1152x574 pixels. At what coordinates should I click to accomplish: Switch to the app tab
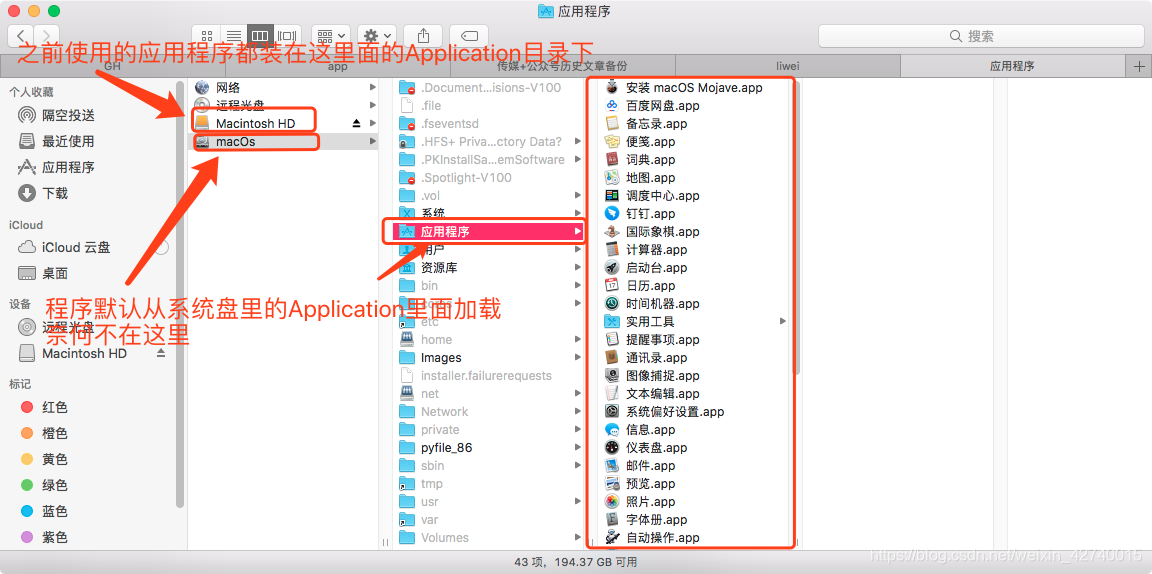tap(337, 66)
